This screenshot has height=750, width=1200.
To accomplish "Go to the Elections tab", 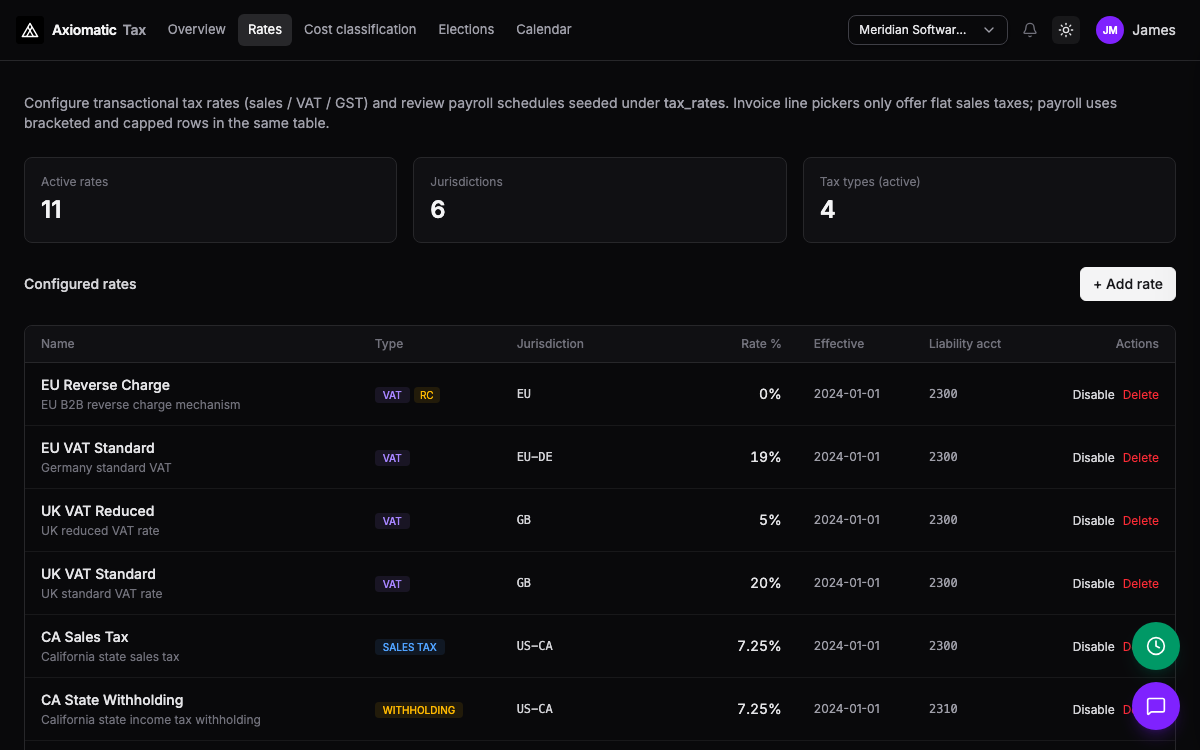I will tap(466, 30).
